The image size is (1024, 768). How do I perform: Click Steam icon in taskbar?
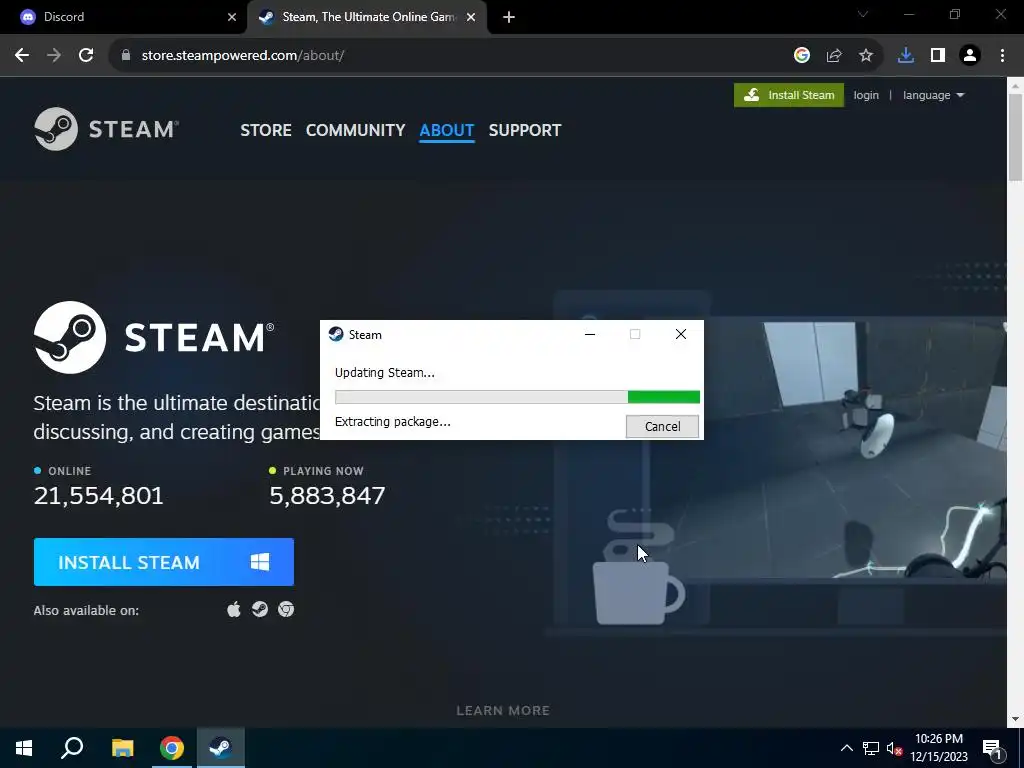(x=221, y=748)
